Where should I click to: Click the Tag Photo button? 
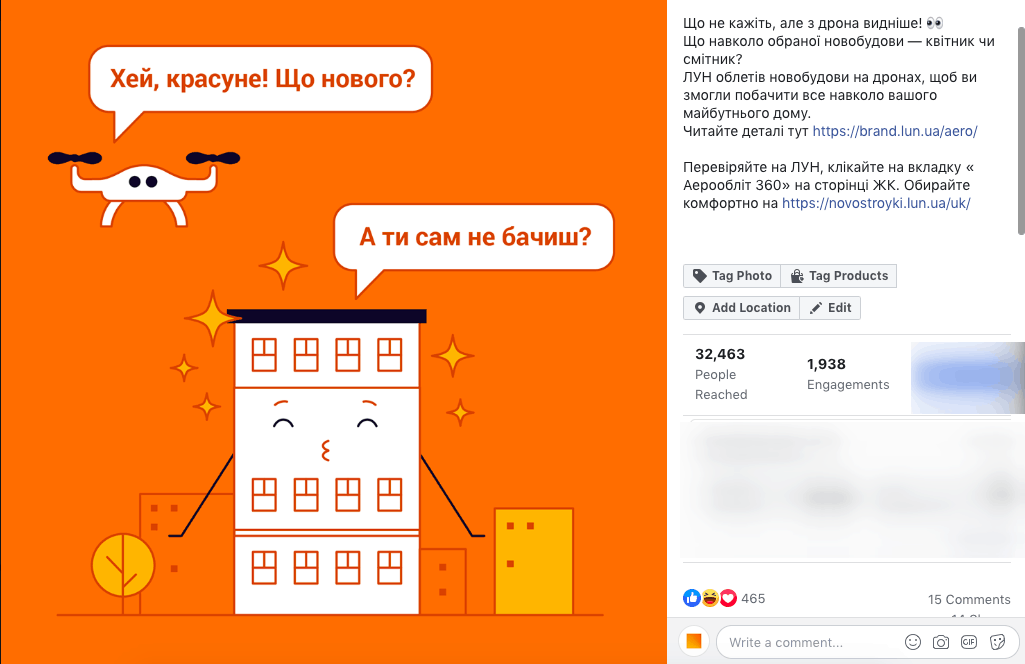tap(732, 276)
